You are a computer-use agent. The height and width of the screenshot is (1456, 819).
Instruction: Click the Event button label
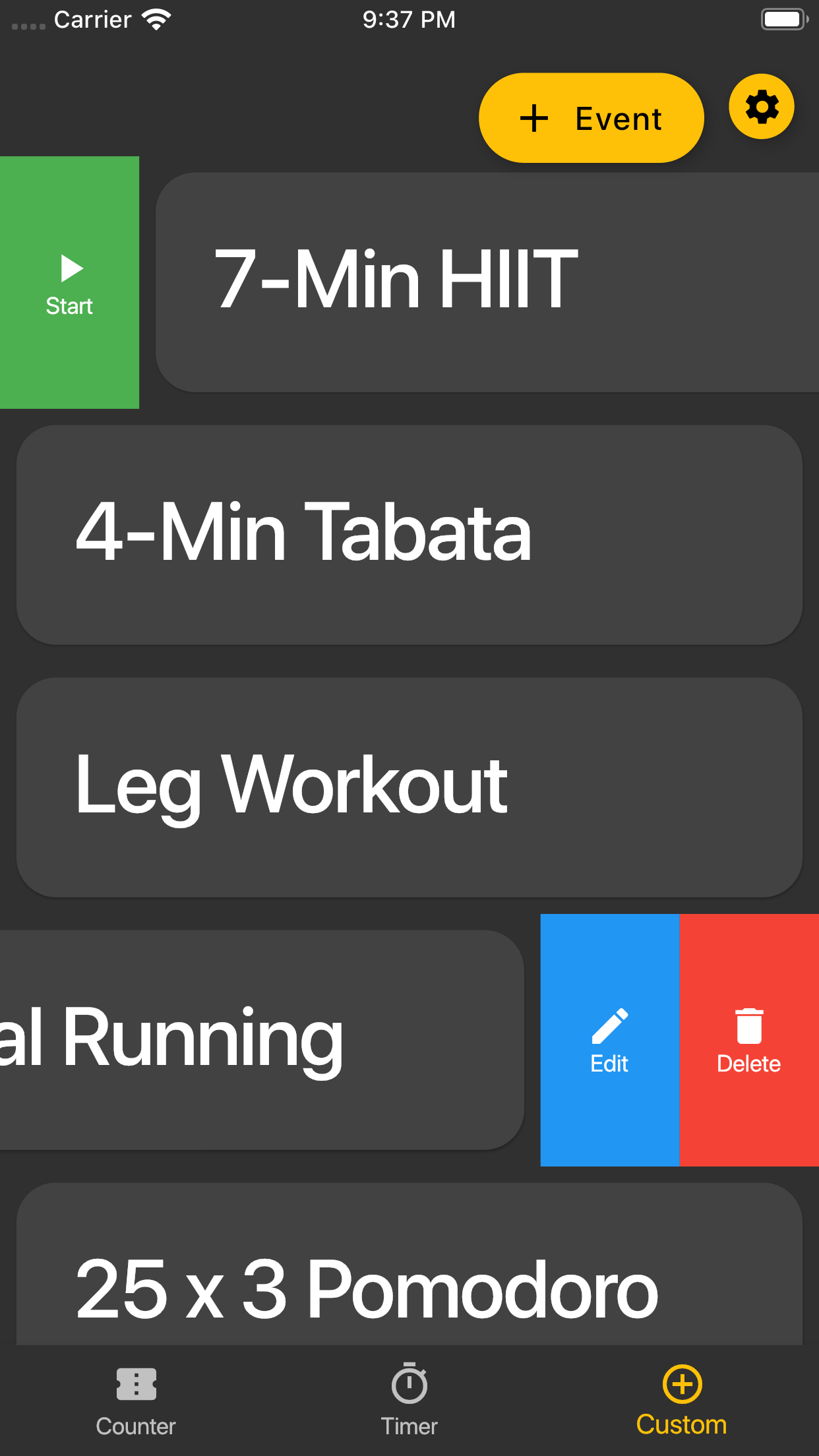618,119
